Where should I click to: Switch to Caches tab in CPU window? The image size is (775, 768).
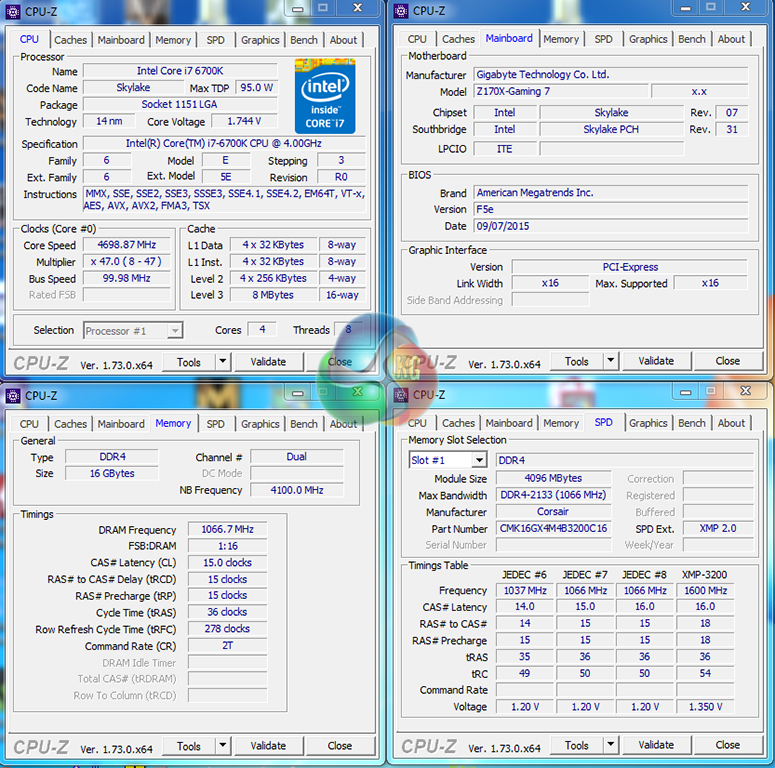[70, 40]
